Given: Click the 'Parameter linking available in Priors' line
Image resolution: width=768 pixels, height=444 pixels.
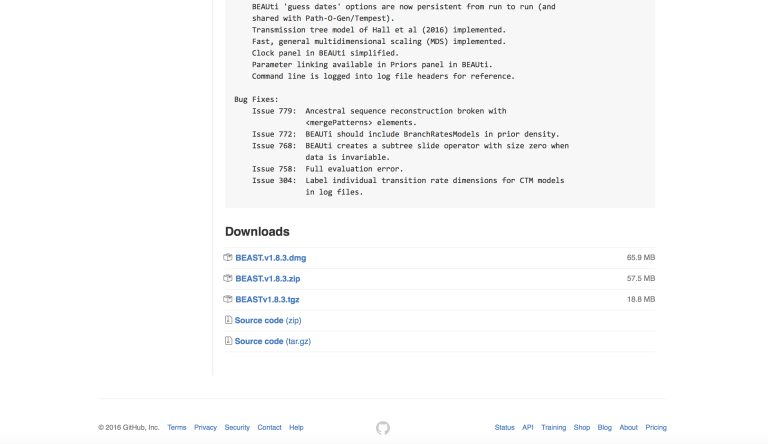Looking at the screenshot, I should [372, 65].
